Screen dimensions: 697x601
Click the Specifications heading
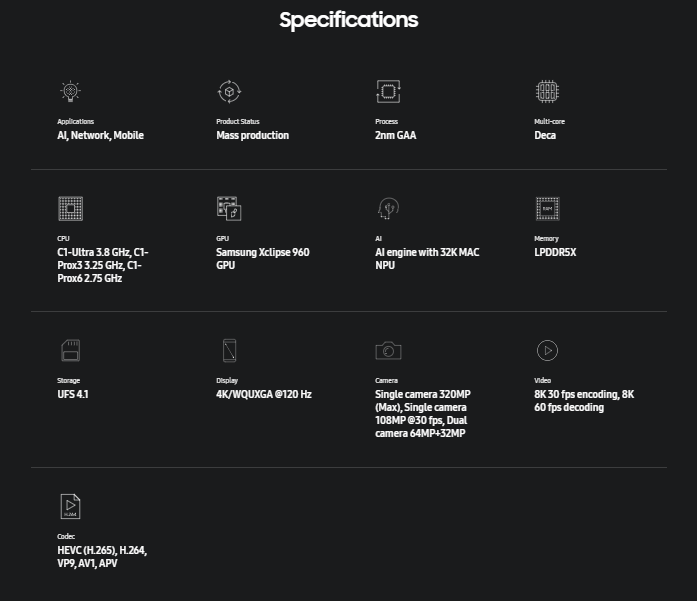[348, 20]
